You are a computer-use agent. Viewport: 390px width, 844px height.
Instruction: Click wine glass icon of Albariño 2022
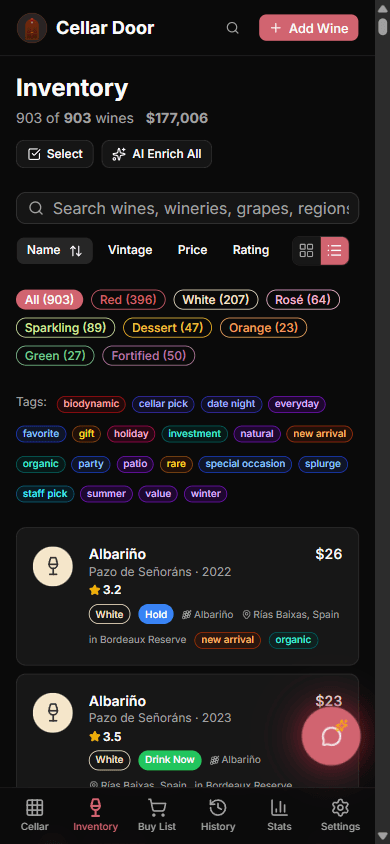click(x=53, y=566)
